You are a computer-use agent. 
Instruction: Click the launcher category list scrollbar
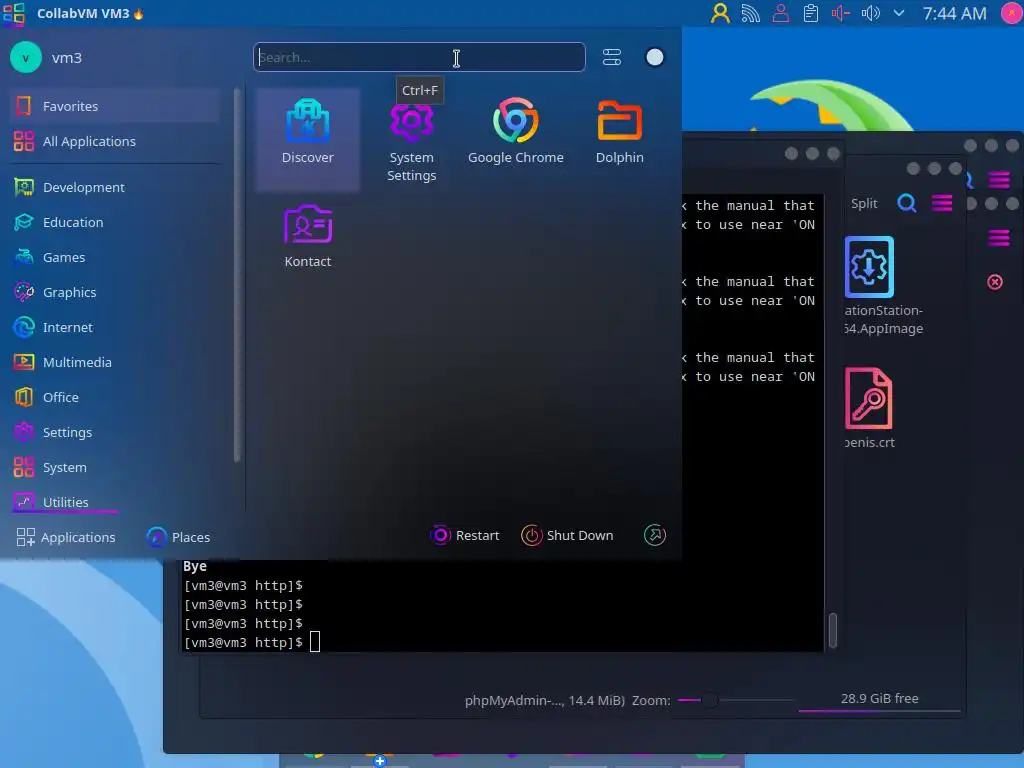click(237, 276)
